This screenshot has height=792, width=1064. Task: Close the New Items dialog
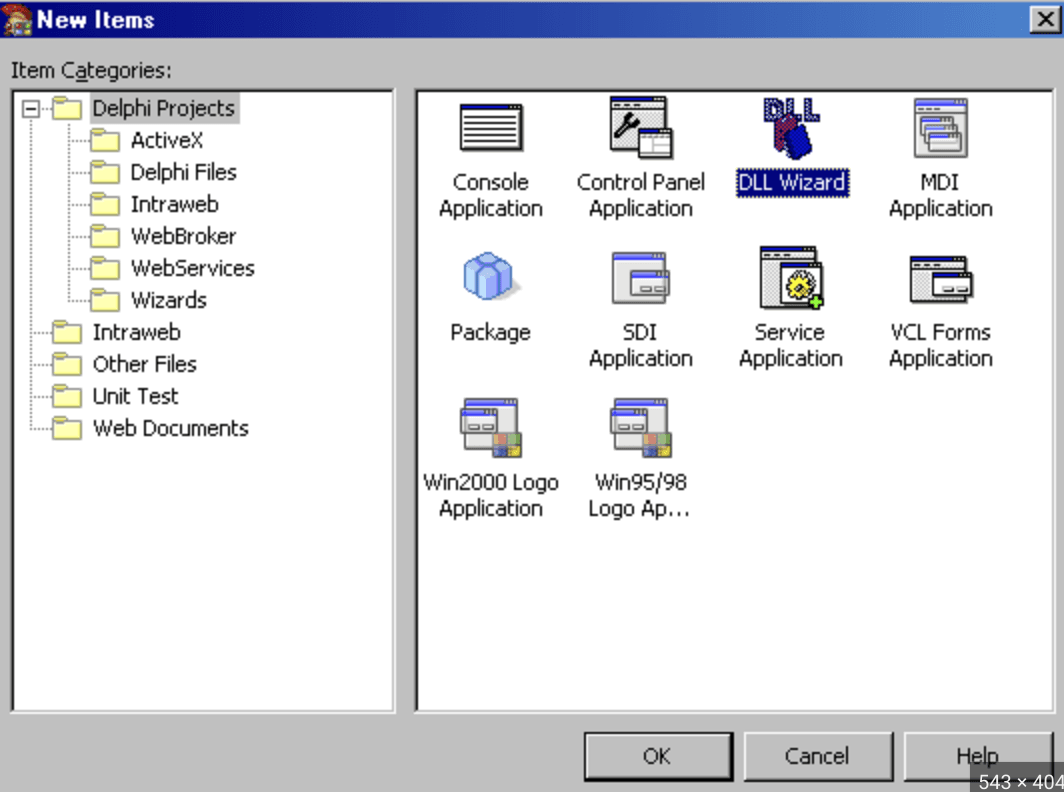coord(1046,19)
